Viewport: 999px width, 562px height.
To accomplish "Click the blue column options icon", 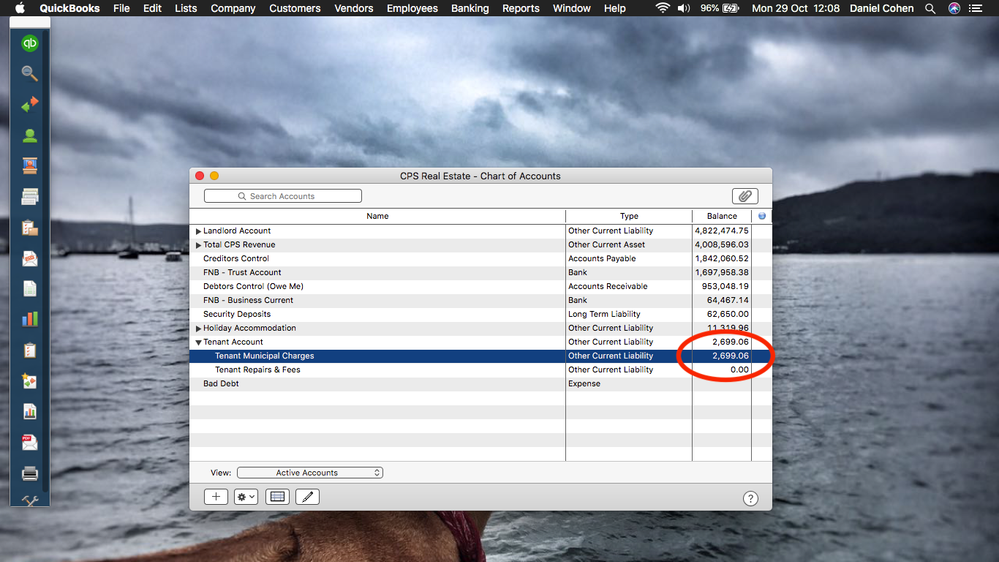I will click(x=761, y=216).
